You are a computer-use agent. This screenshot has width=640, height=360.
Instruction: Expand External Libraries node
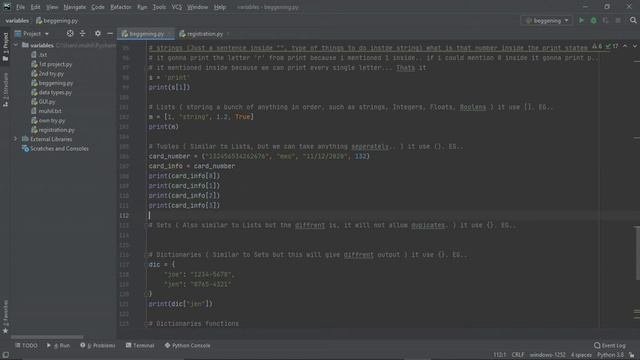pos(16,139)
